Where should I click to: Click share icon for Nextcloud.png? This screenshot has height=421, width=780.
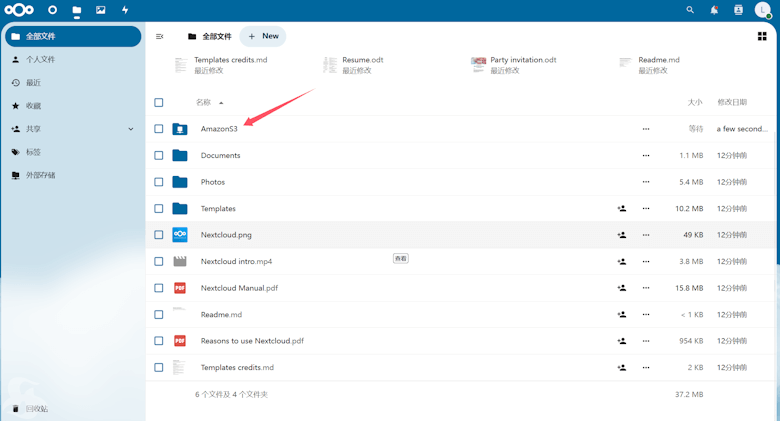(622, 235)
